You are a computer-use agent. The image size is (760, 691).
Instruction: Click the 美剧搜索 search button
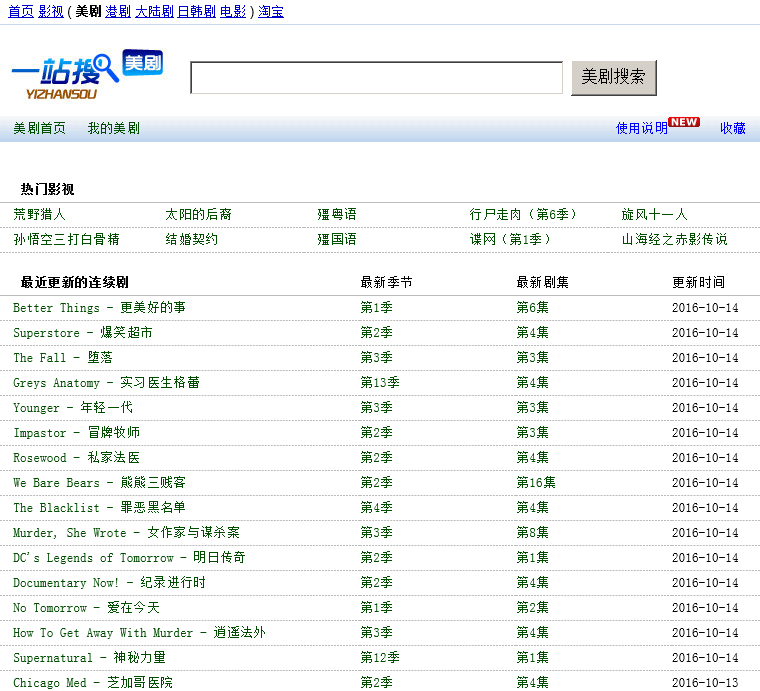[614, 78]
